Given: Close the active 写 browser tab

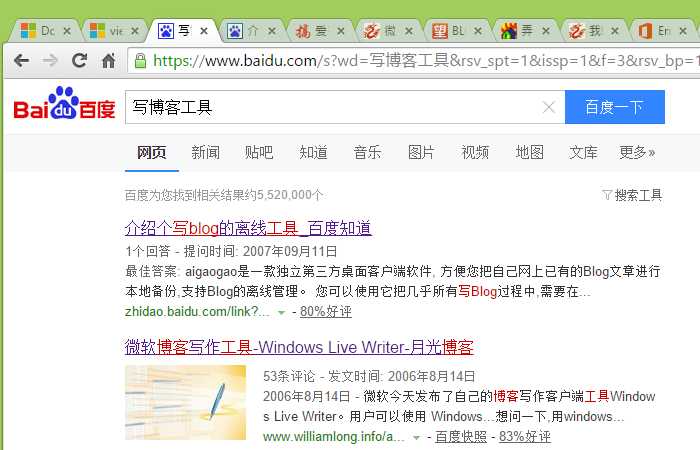Looking at the screenshot, I should click(x=204, y=31).
